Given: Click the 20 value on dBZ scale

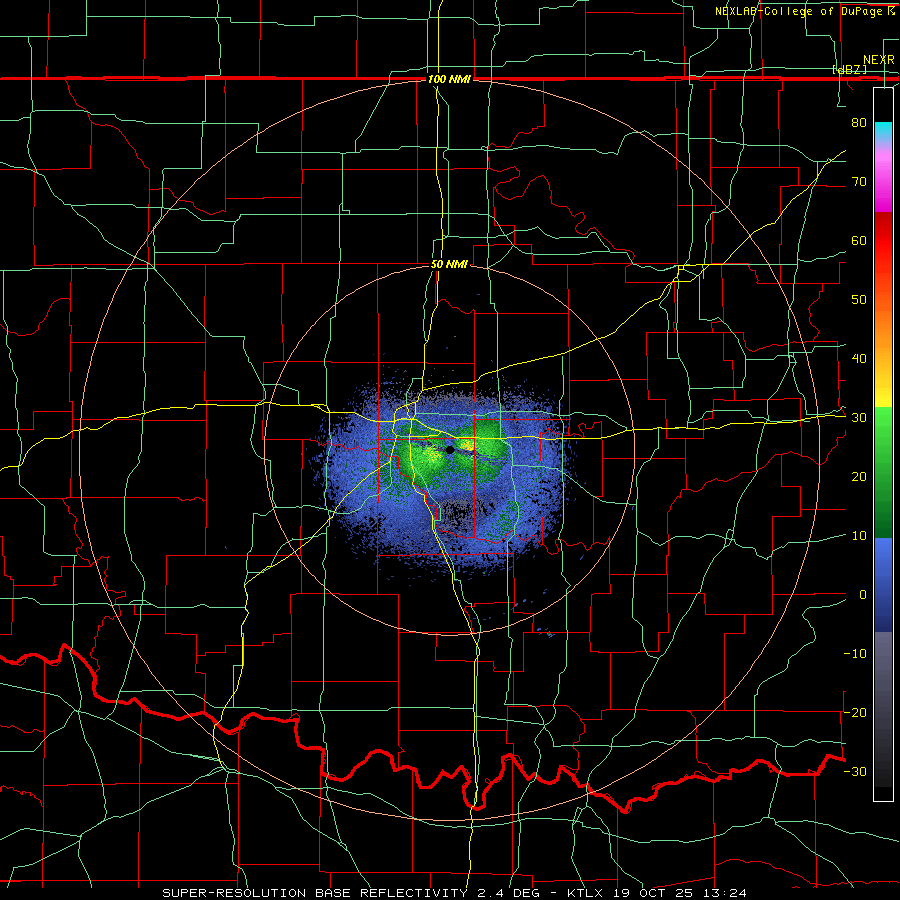Looking at the screenshot, I should pos(859,477).
